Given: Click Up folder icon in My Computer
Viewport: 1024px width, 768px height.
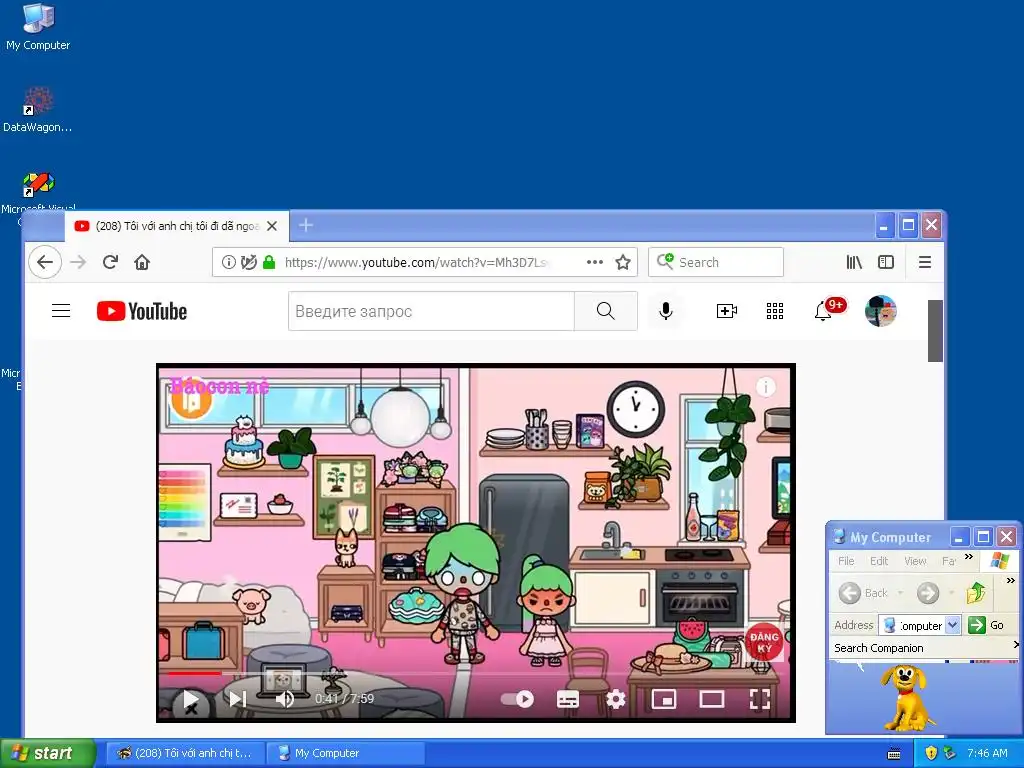Looking at the screenshot, I should coord(976,593).
